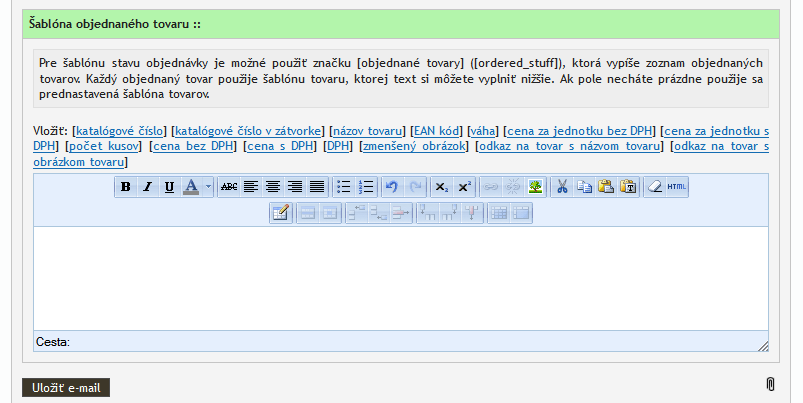Apply subscript formatting
Viewport: 803px width, 403px height.
443,186
